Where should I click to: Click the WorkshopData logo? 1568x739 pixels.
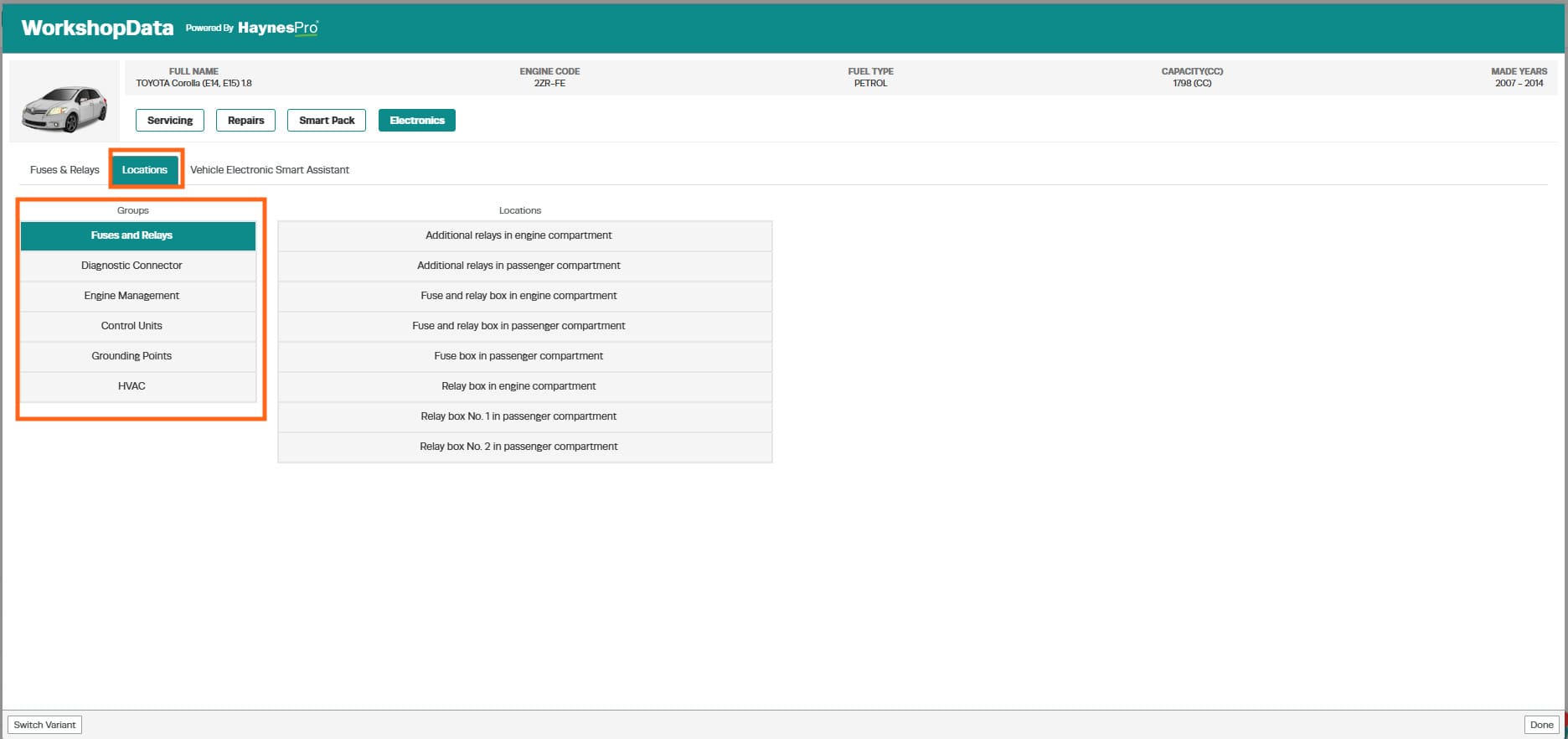97,28
